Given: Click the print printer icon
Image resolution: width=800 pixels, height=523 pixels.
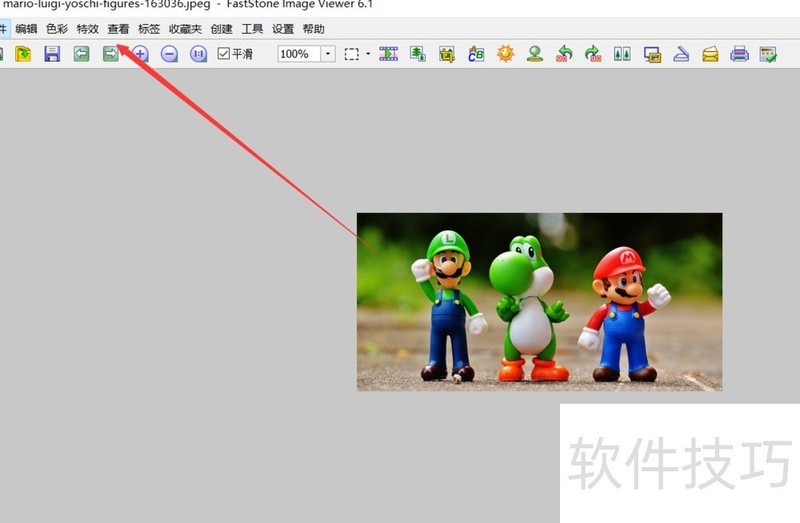Looking at the screenshot, I should pyautogui.click(x=739, y=54).
